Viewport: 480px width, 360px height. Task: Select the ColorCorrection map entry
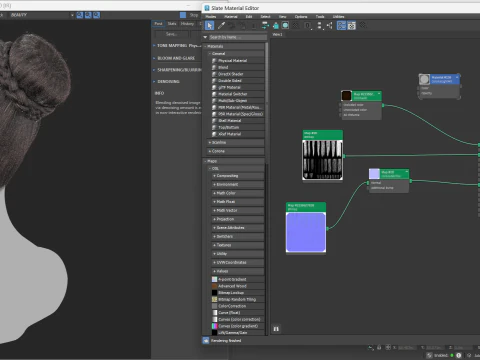pos(238,306)
